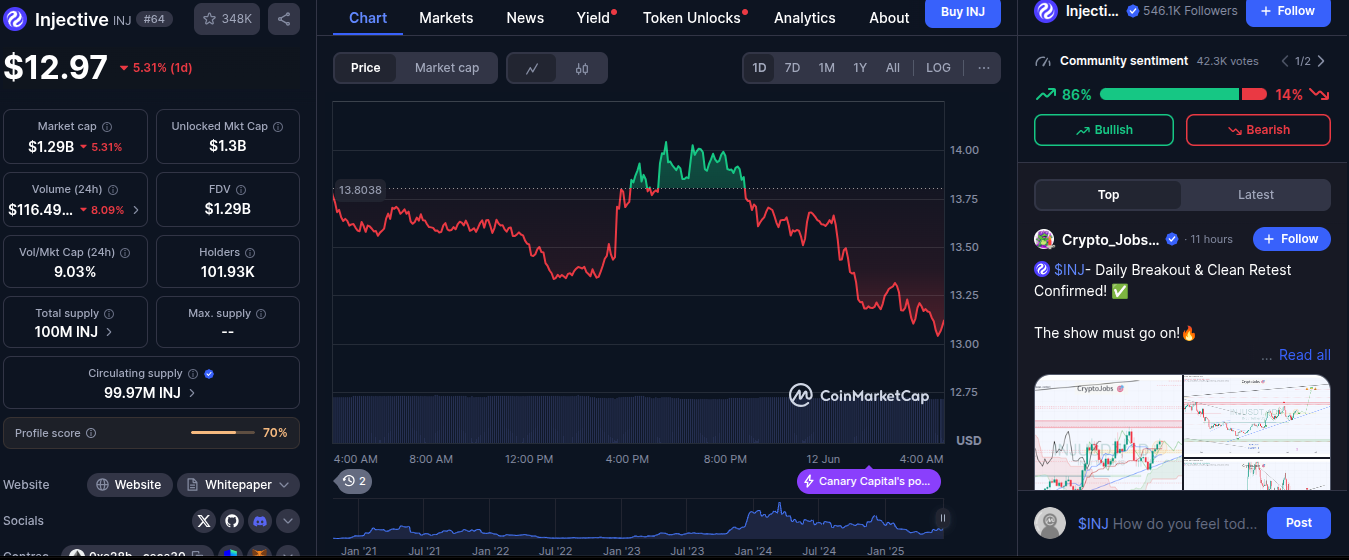Toggle the LOG scale on chart
Viewport: 1349px width, 560px height.
point(938,68)
